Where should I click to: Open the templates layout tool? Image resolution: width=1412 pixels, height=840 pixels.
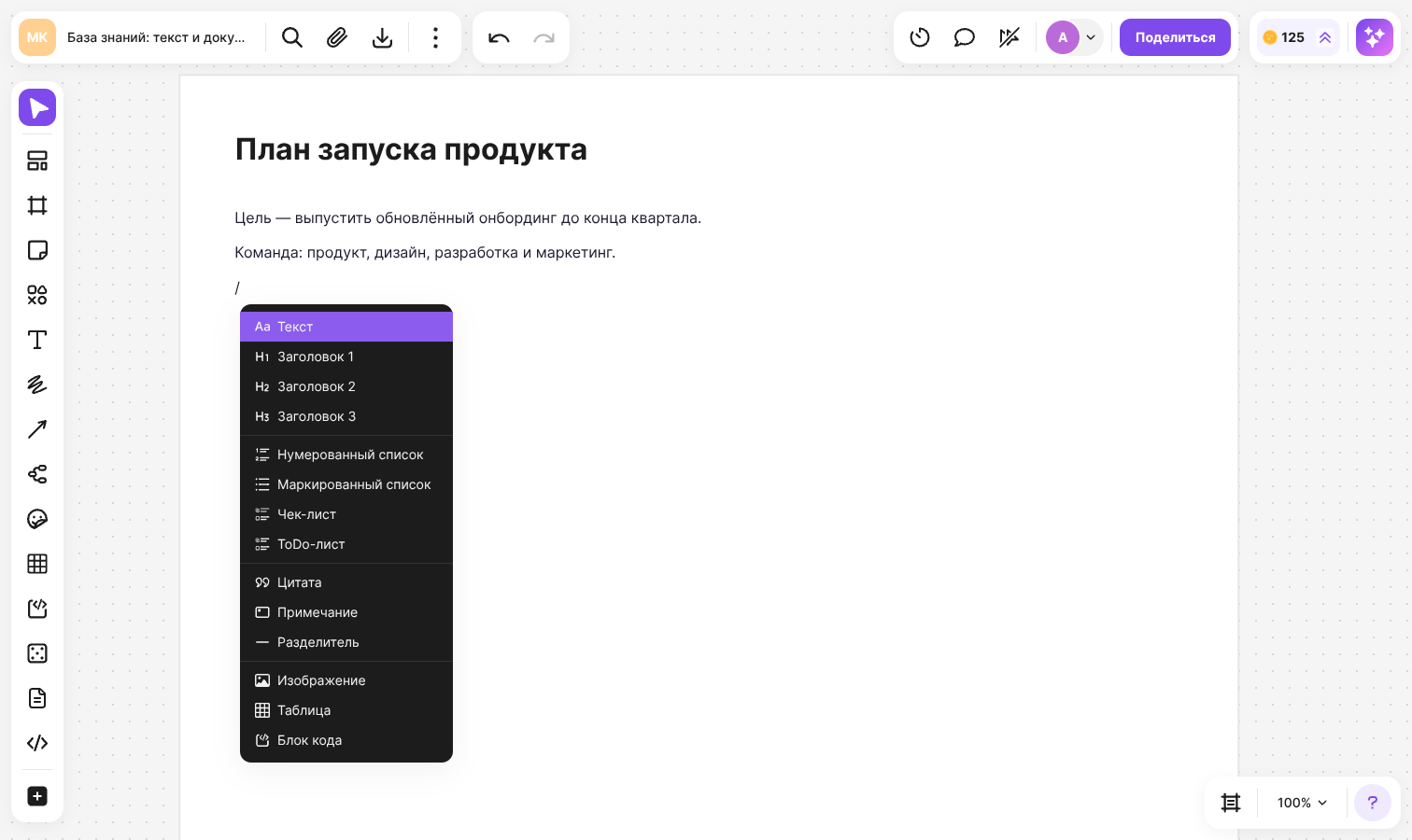[x=37, y=161]
